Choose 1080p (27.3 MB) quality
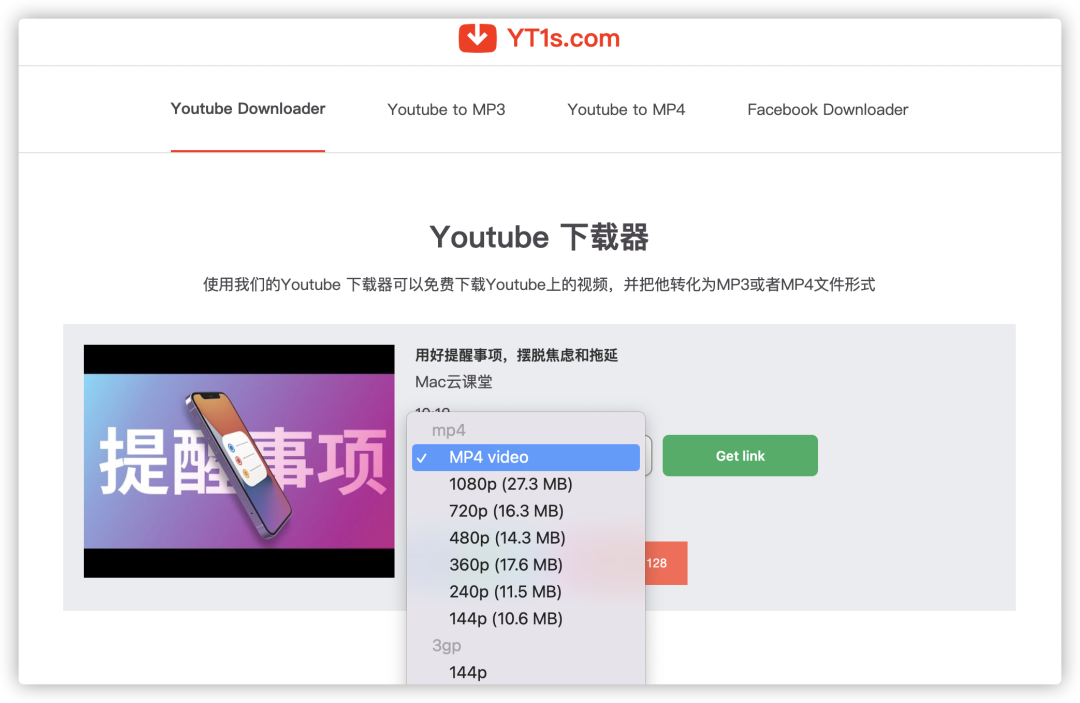1080x703 pixels. 526,484
